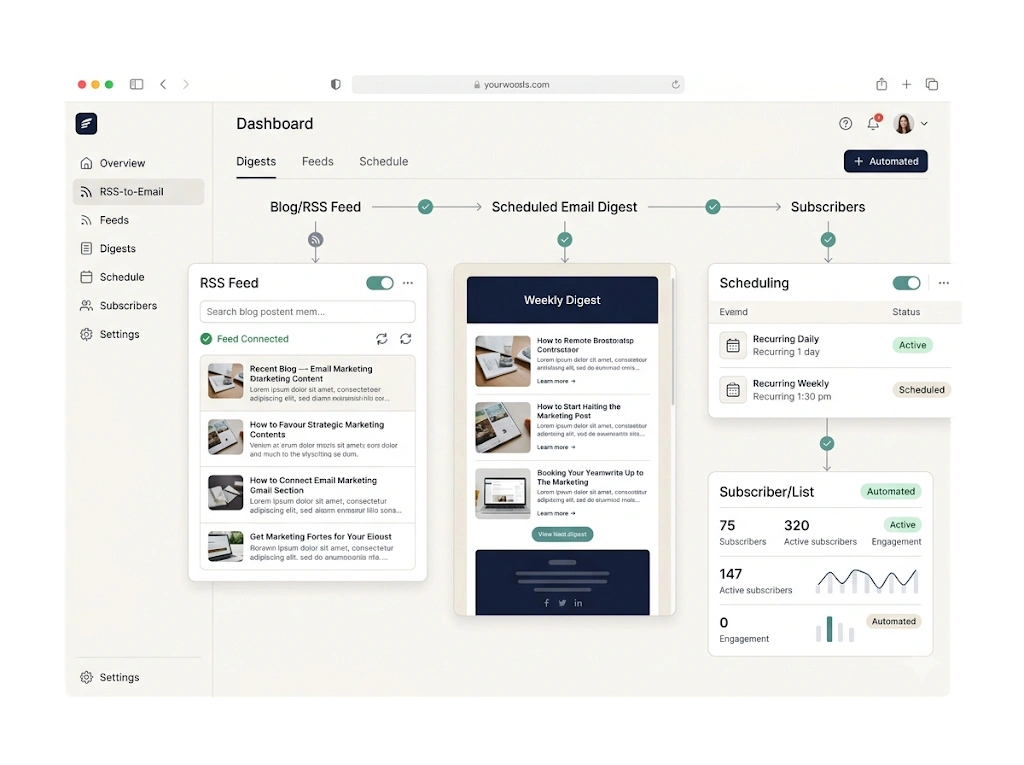Click RSS node icon under Blog/RSS Feed
The width and height of the screenshot is (1024, 765).
click(x=315, y=240)
